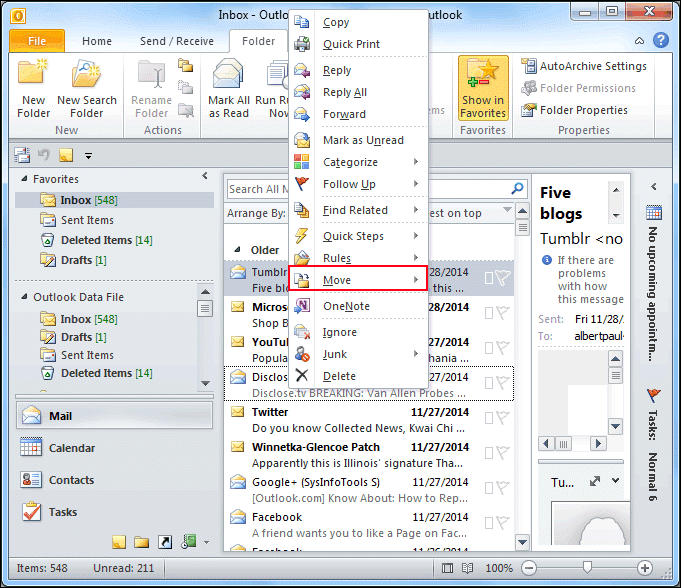Toggle Show in Favorites button
This screenshot has width=681, height=588.
[x=483, y=88]
